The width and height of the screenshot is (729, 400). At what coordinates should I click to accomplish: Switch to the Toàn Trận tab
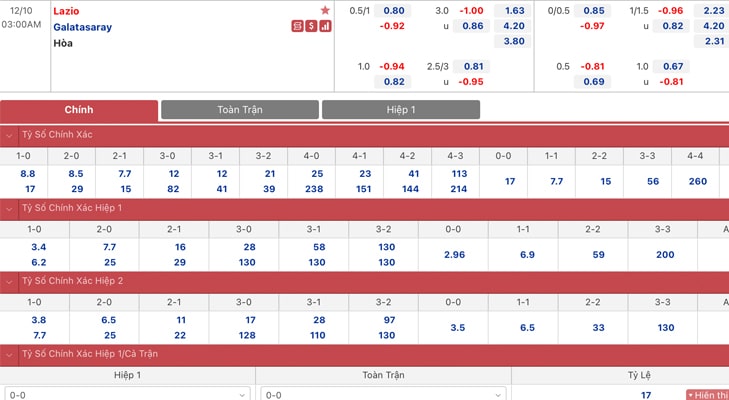tap(240, 110)
